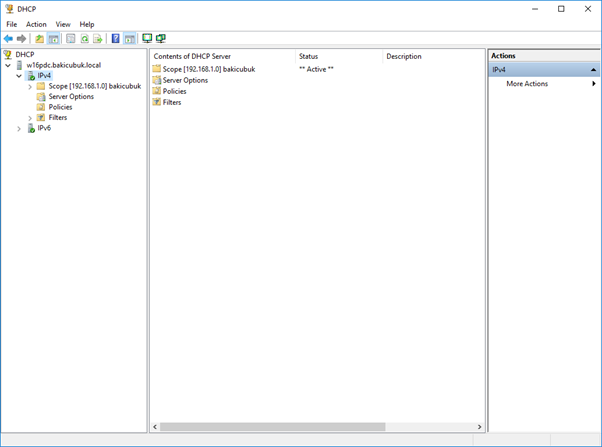Open Properties via the toolbar icon

tap(71, 38)
